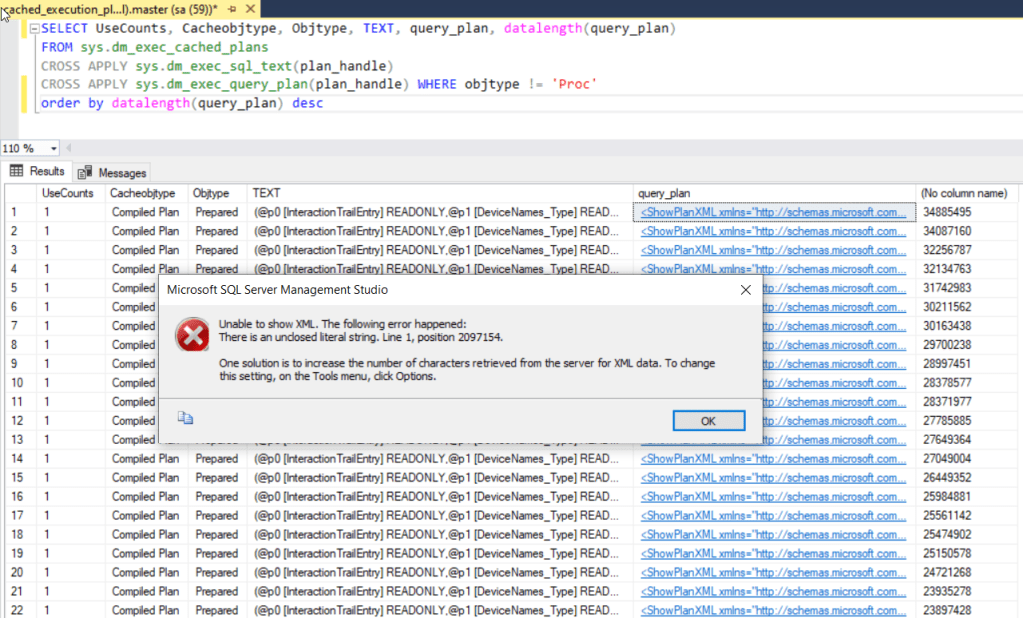Click the red error icon in dialog

190,336
